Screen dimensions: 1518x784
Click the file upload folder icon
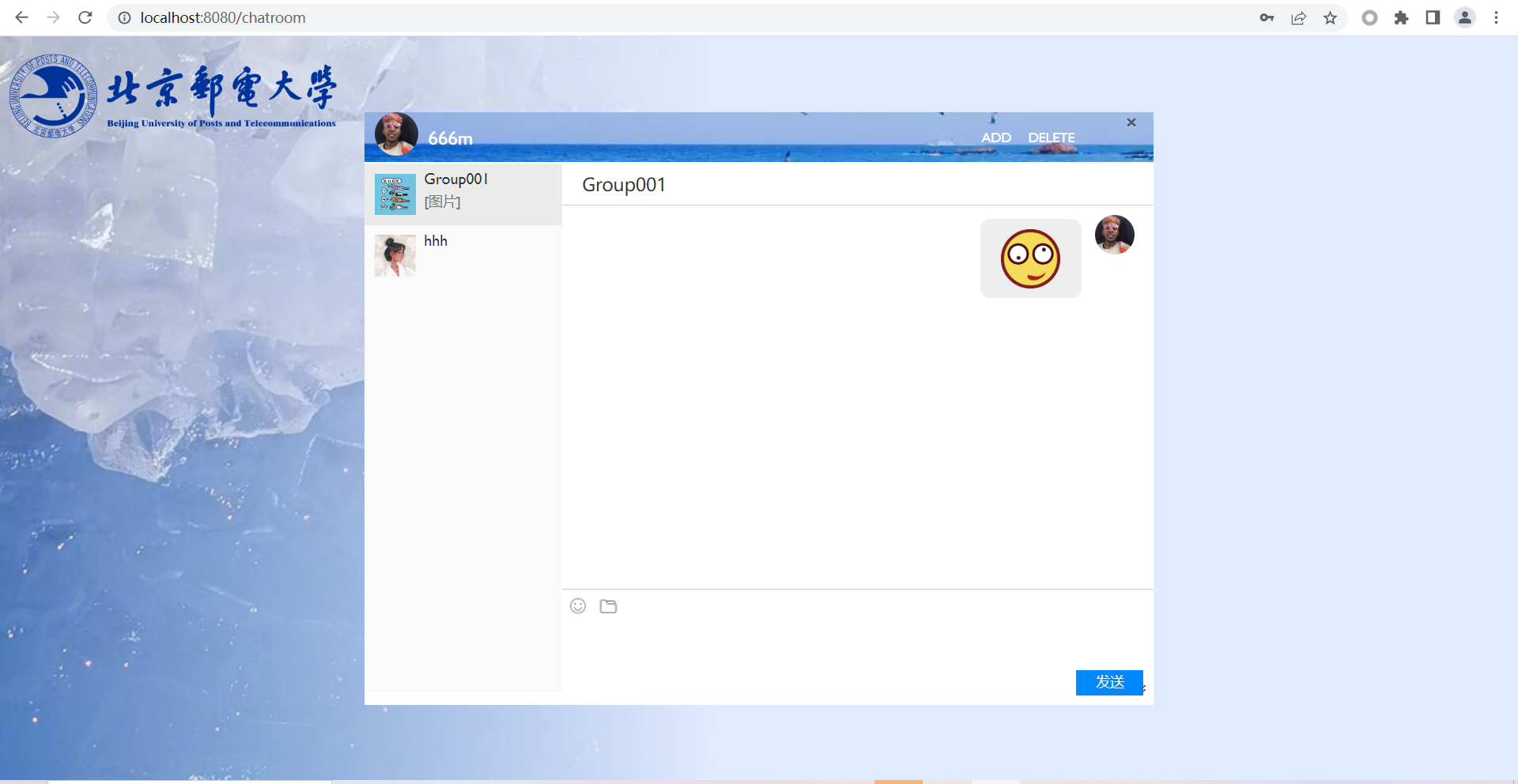(x=608, y=606)
